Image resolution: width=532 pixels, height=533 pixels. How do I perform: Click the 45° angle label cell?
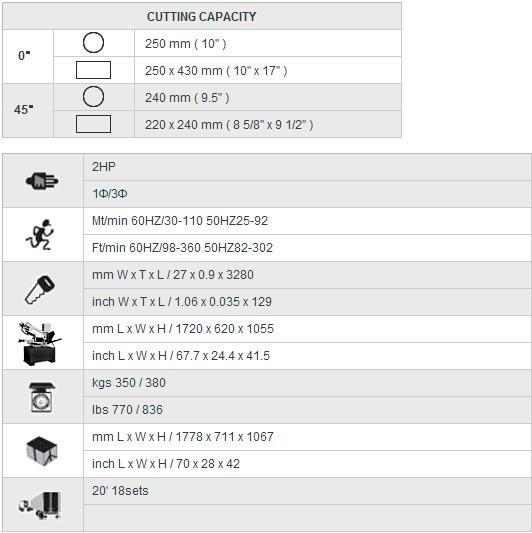pos(28,110)
